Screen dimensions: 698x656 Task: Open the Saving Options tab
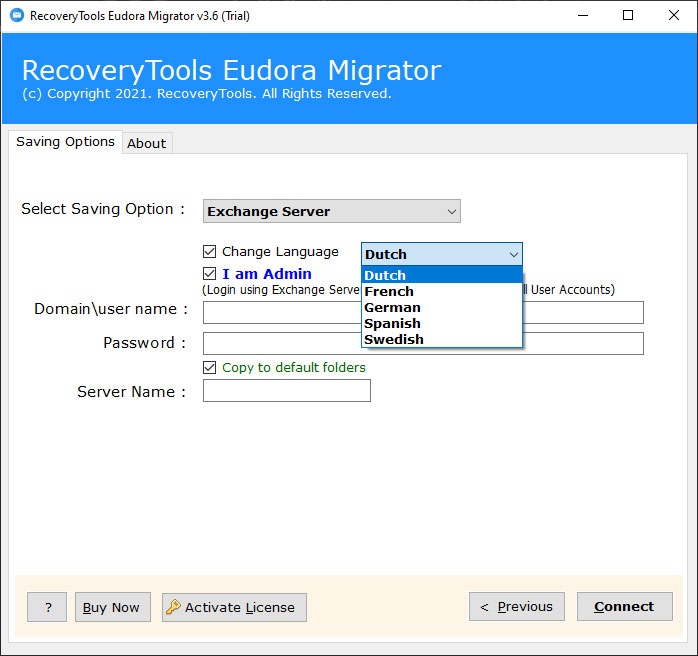coord(65,142)
